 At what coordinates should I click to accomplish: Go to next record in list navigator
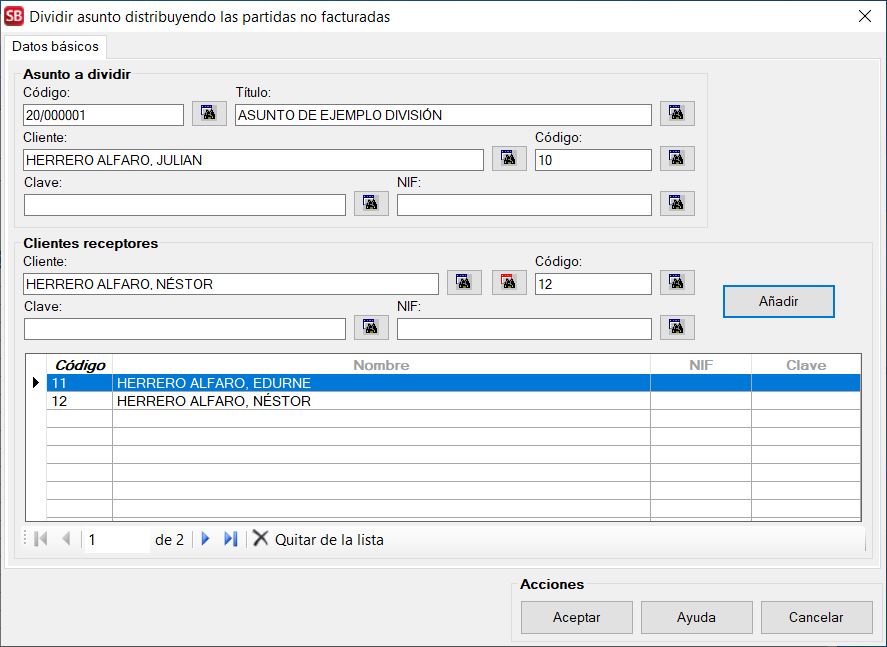(206, 539)
